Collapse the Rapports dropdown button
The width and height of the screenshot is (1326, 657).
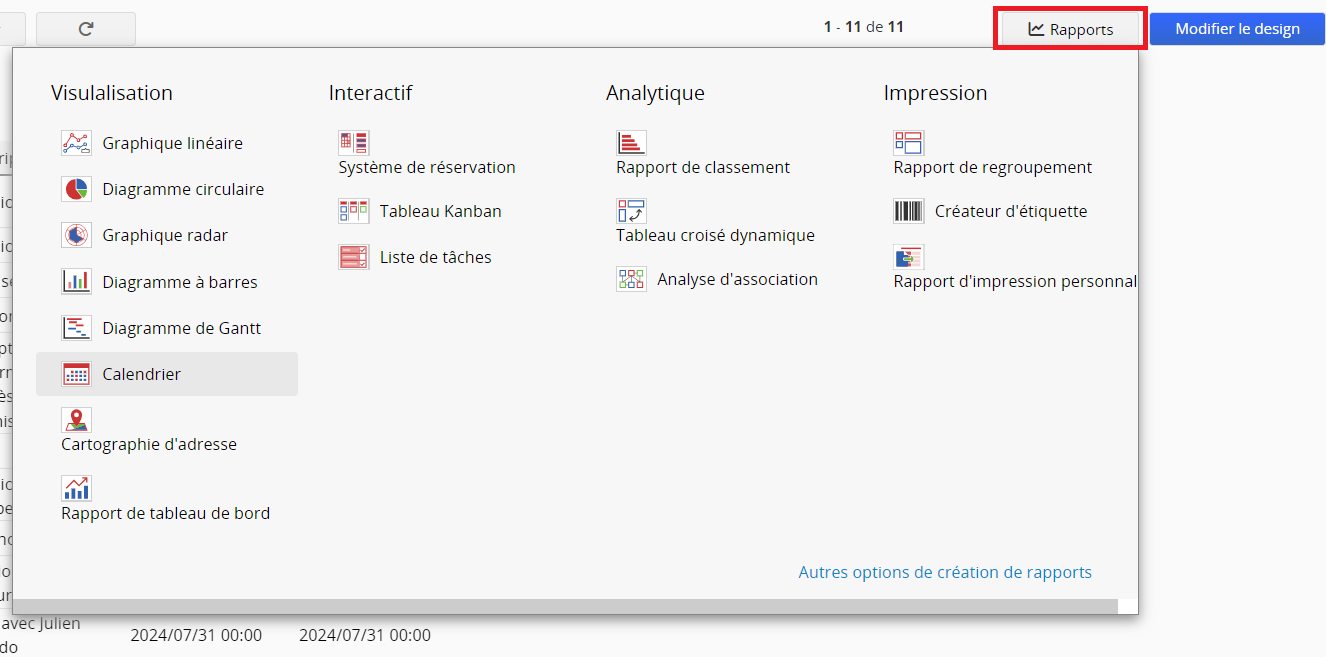pyautogui.click(x=1070, y=29)
